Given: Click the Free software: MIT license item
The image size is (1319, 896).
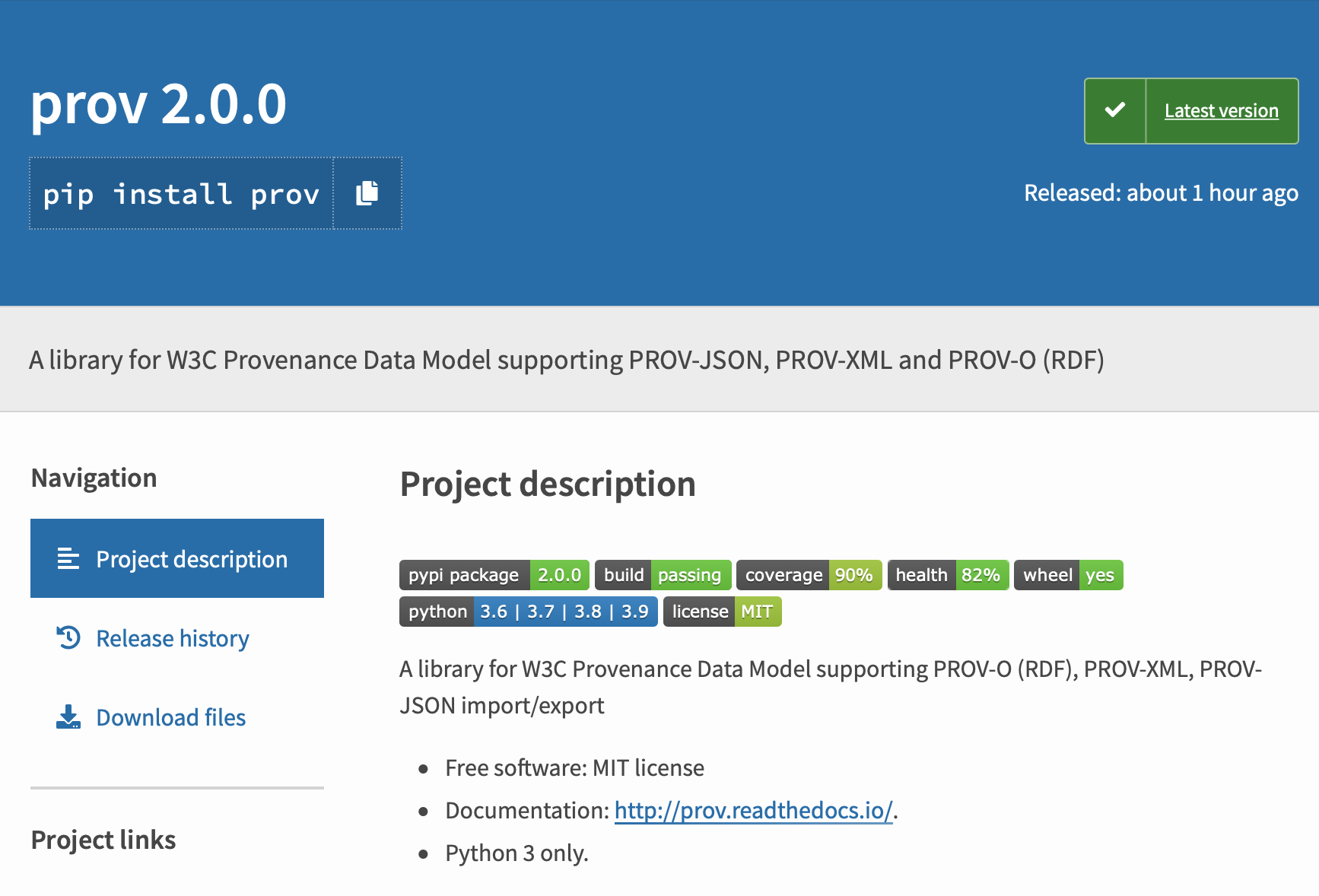Looking at the screenshot, I should tap(574, 768).
